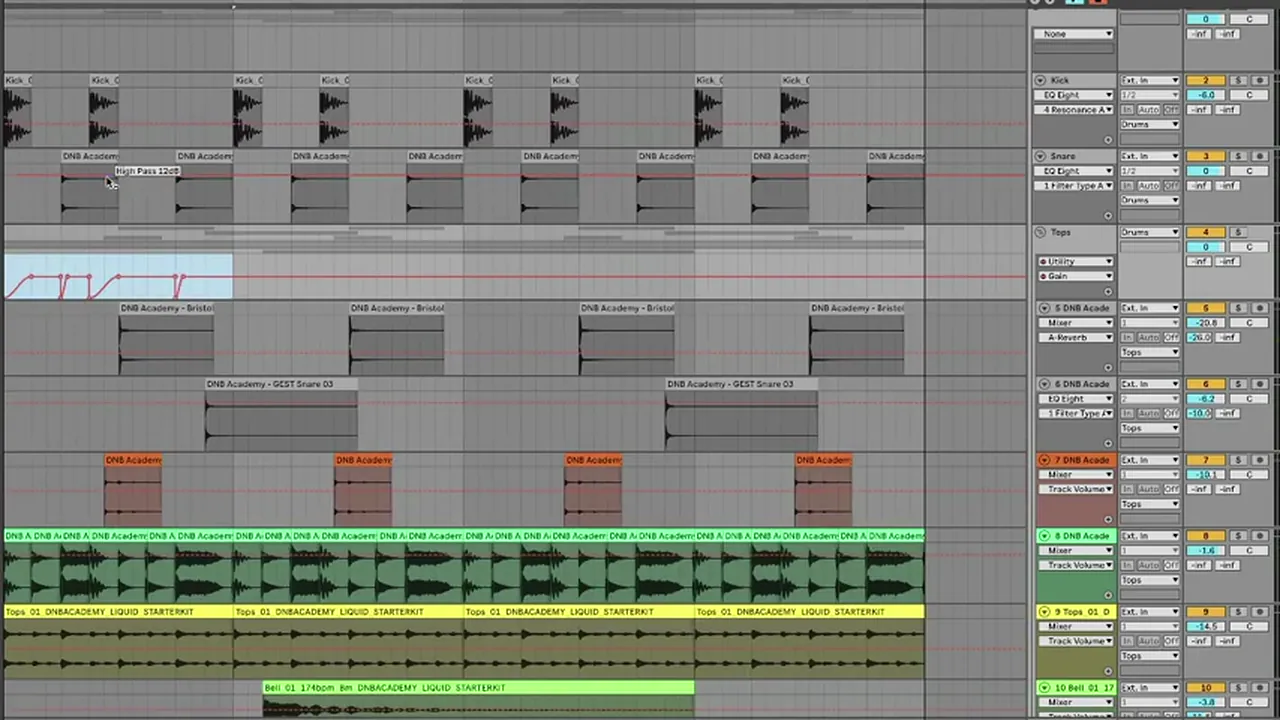Viewport: 1280px width, 720px height.
Task: Add automation lane on Kick track
Action: [1108, 140]
